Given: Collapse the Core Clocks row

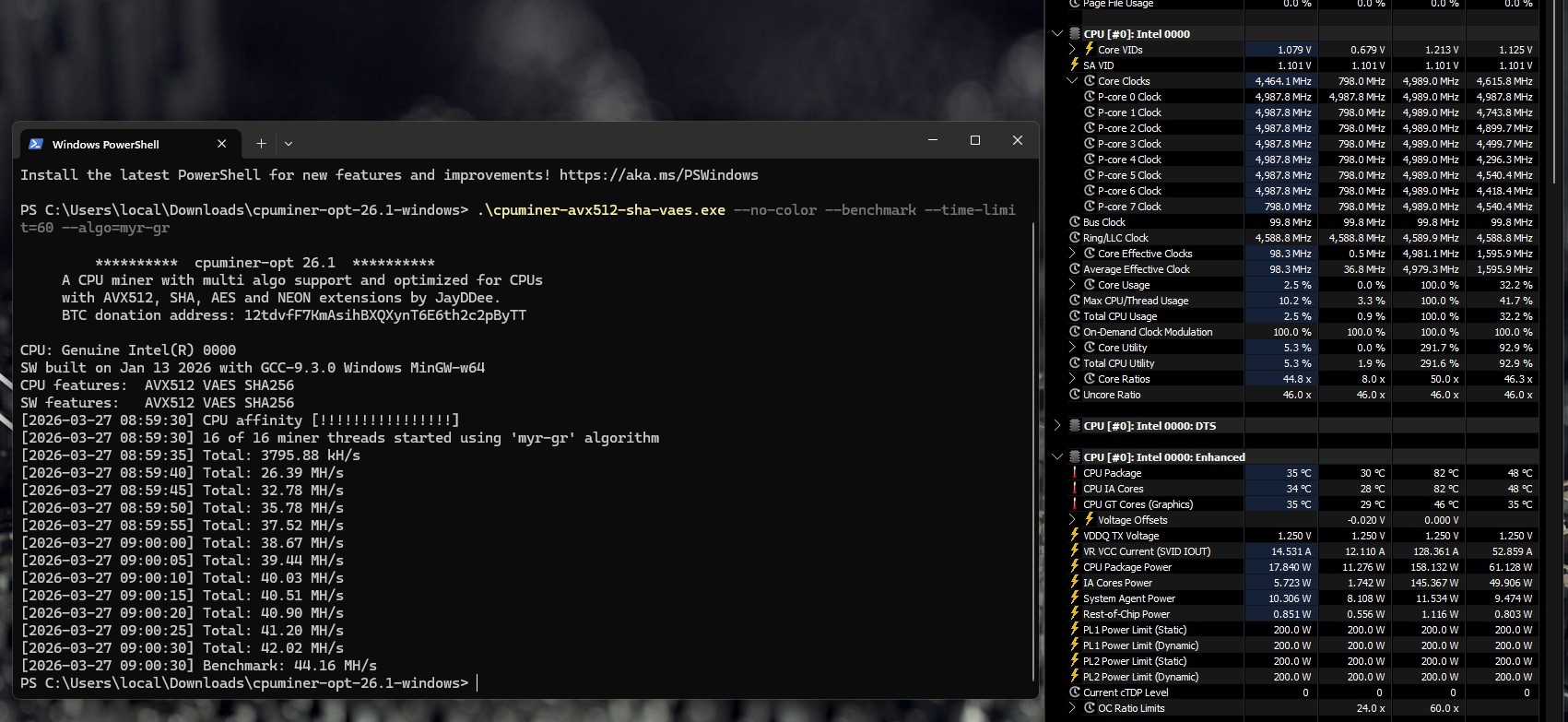Looking at the screenshot, I should tap(1072, 81).
